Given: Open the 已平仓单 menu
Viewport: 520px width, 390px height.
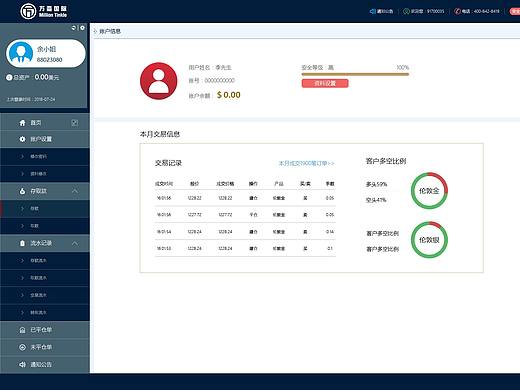Looking at the screenshot, I should [x=45, y=330].
